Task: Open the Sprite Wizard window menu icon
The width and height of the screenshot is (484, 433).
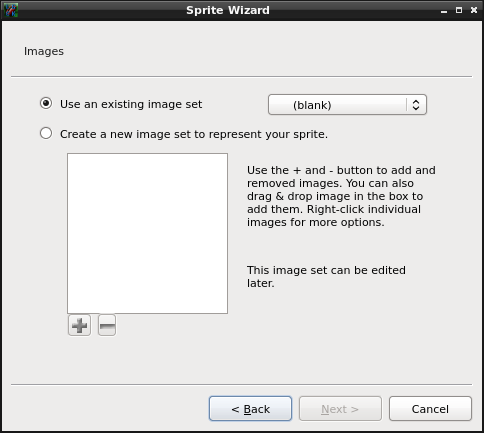Action: (10, 10)
